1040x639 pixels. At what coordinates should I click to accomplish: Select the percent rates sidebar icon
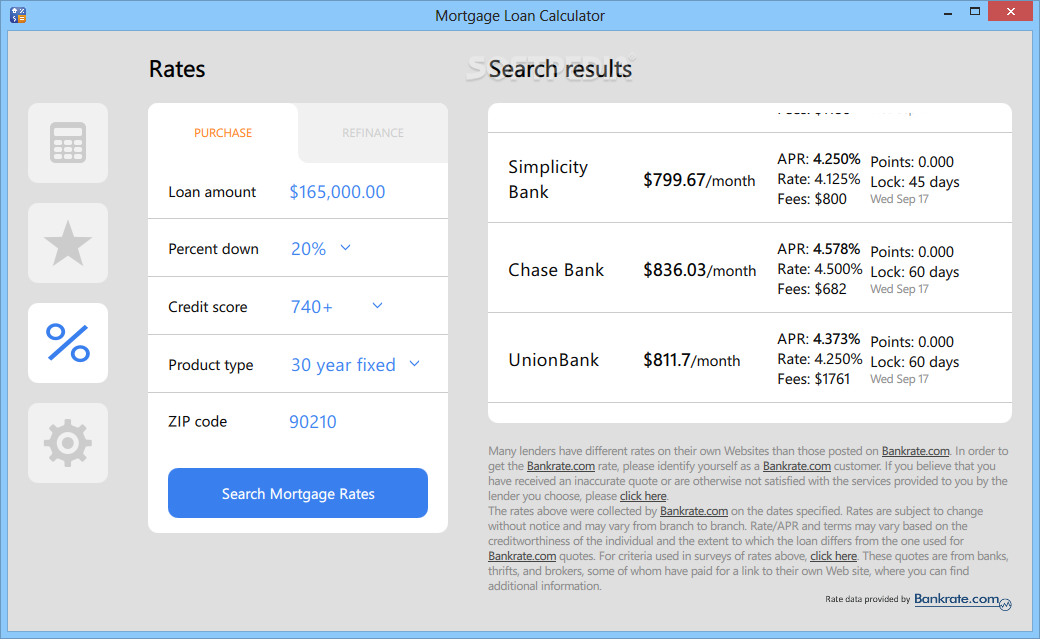(68, 343)
